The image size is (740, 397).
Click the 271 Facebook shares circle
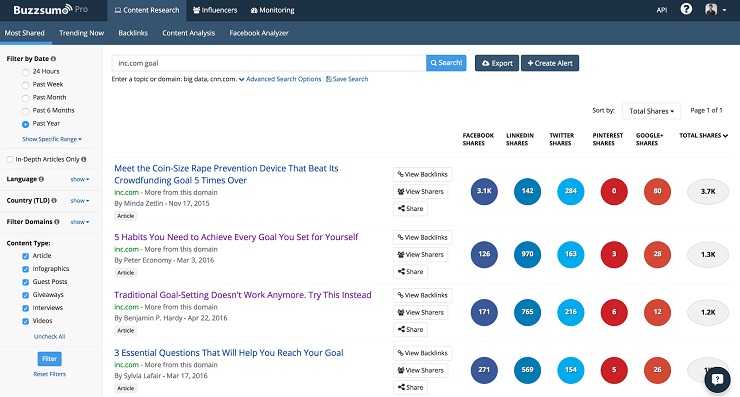[x=484, y=370]
